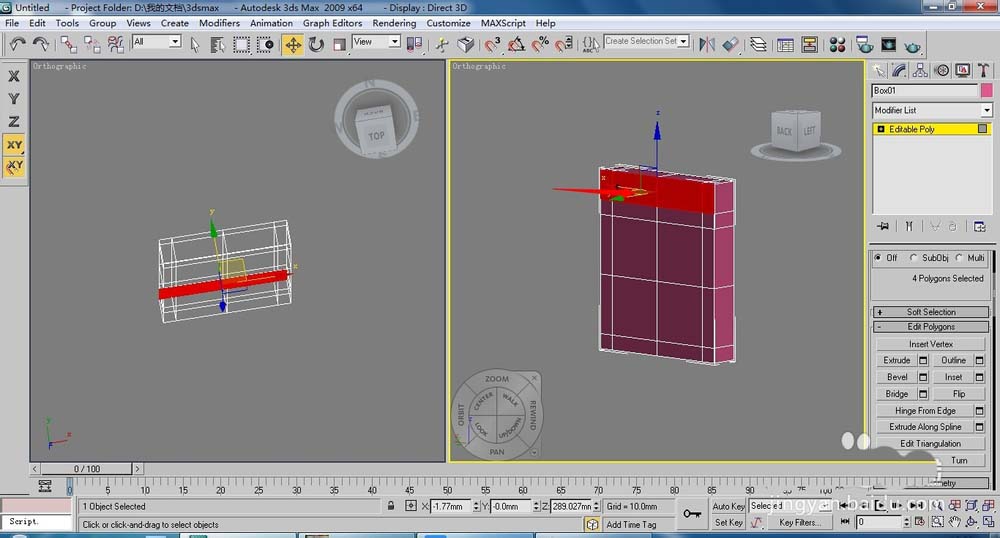Switch to the Hierarchy panel icon
The width and height of the screenshot is (1000, 538).
[x=920, y=70]
